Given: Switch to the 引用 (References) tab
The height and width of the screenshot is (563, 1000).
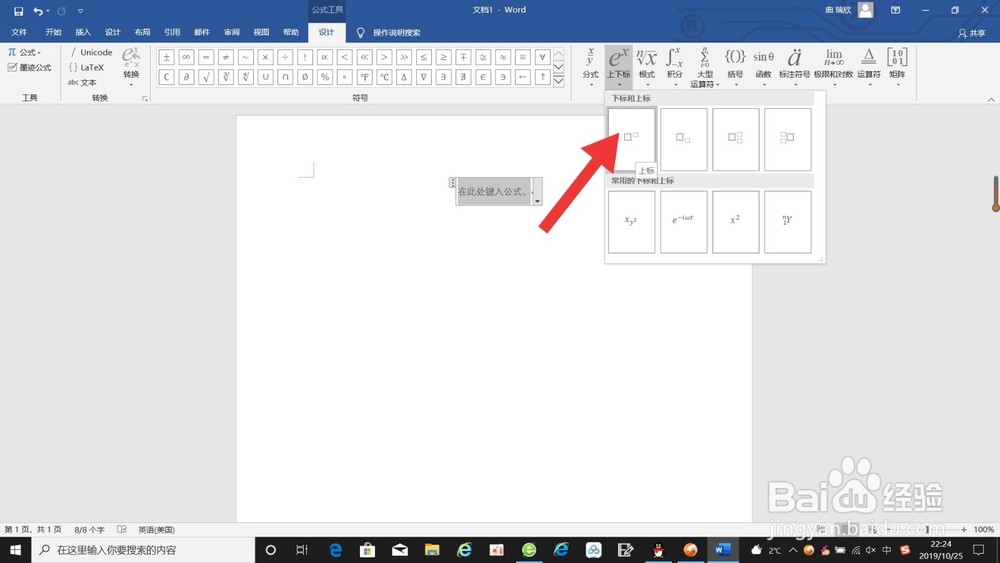Looking at the screenshot, I should 172,33.
